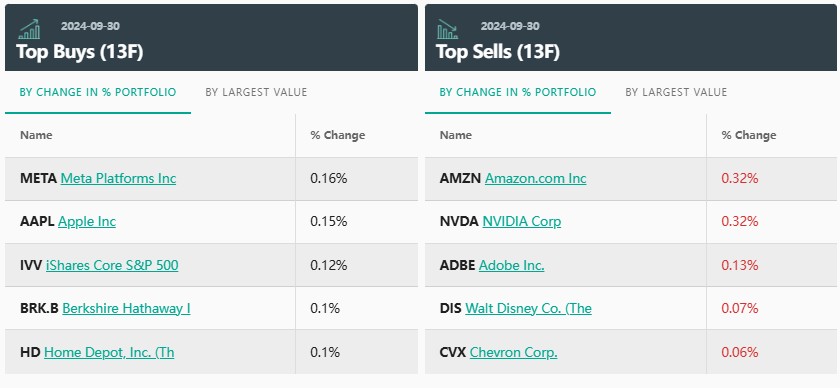The height and width of the screenshot is (388, 840).
Task: Click the % Change header in Top Buys
Action: pyautogui.click(x=338, y=135)
